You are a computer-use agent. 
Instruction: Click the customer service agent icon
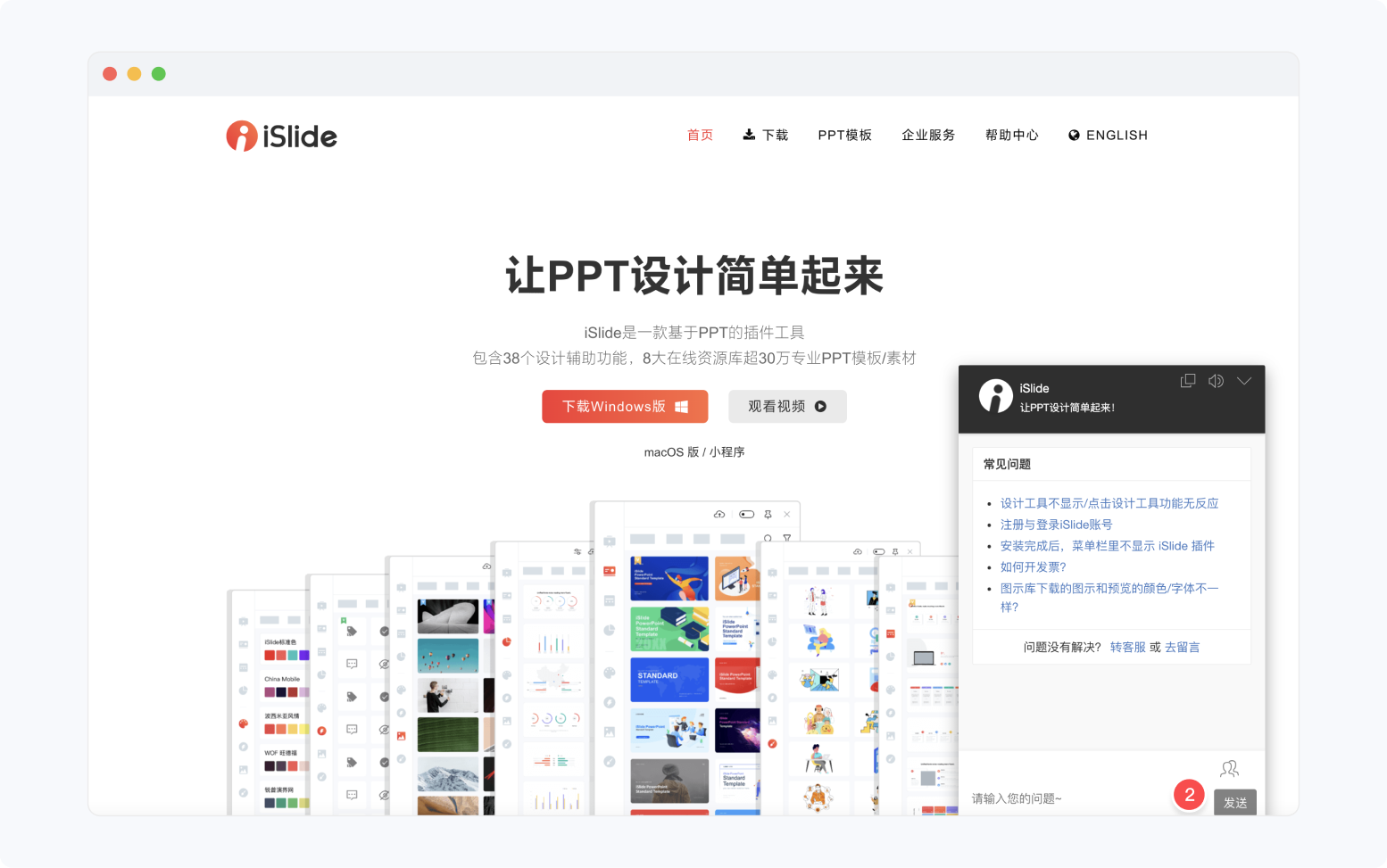tap(1229, 768)
